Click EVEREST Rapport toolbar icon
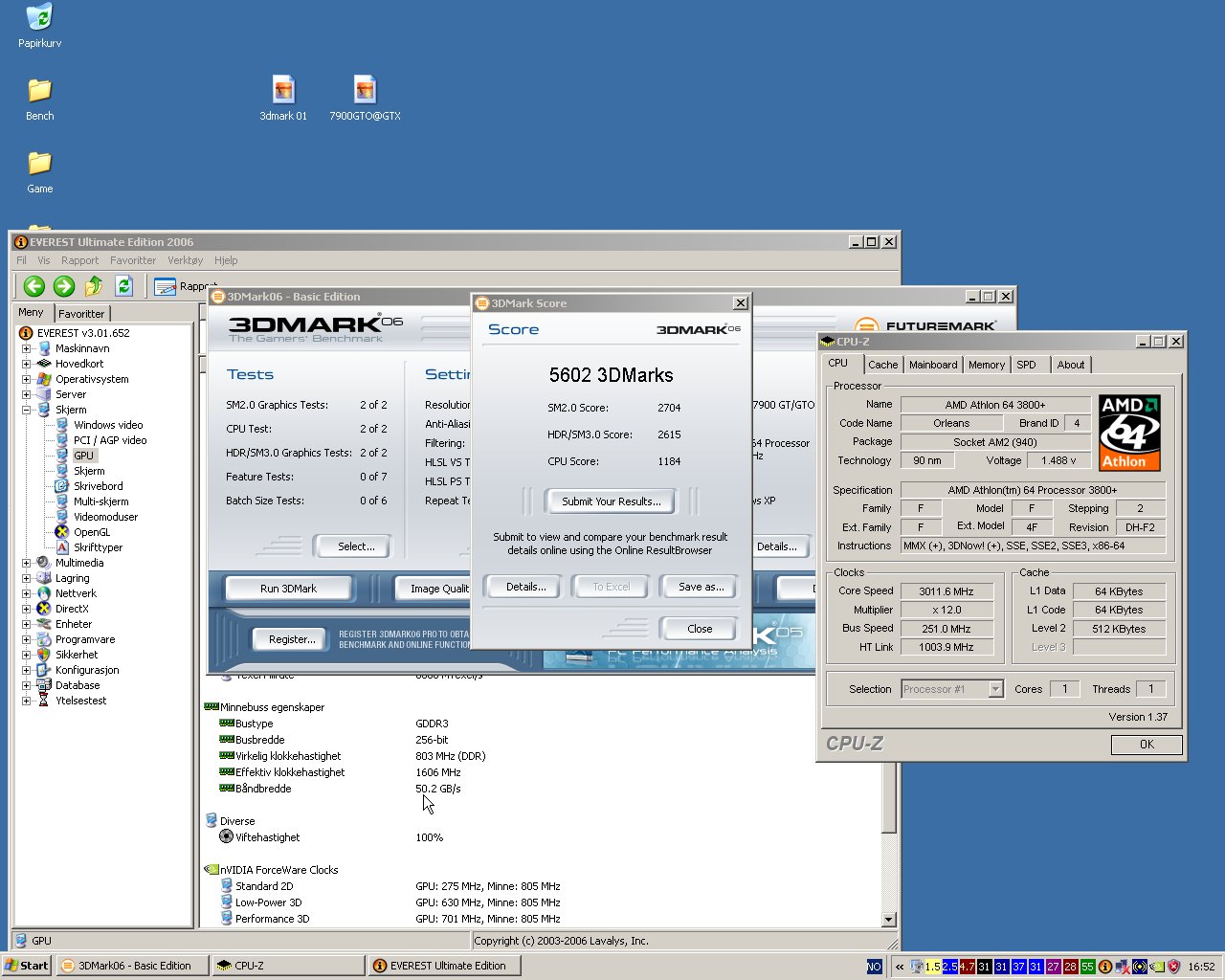 point(165,285)
